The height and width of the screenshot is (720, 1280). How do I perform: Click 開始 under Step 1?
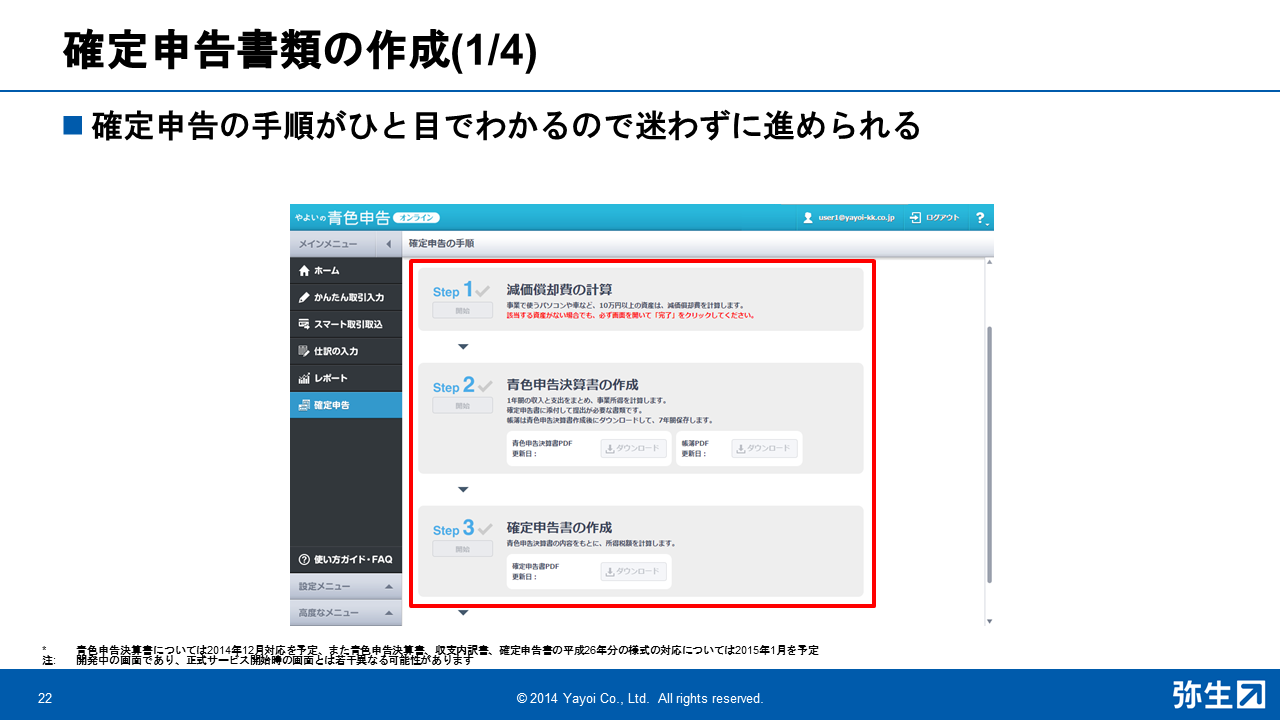pos(462,310)
